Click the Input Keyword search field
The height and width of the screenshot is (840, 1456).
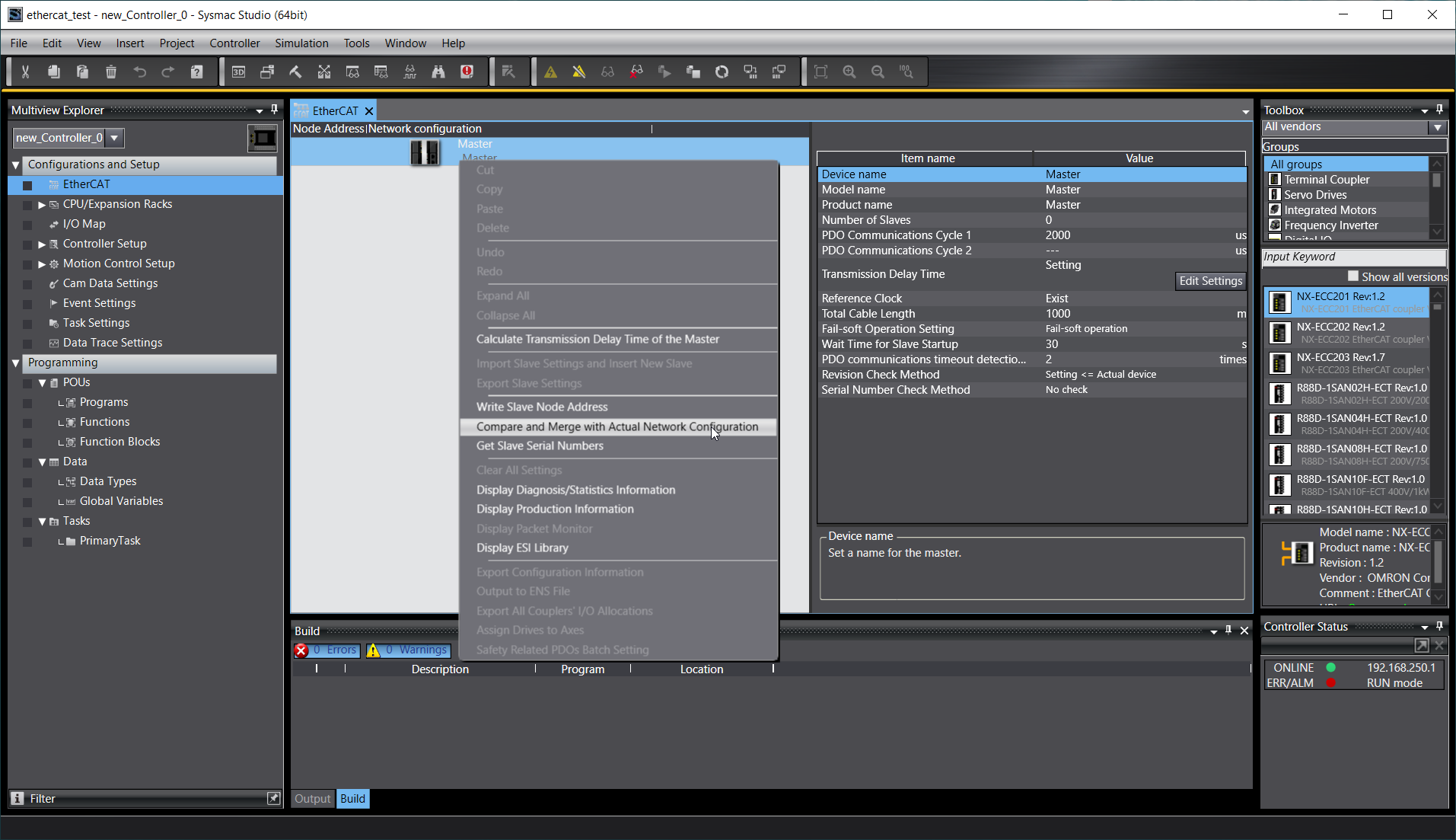tap(1352, 257)
